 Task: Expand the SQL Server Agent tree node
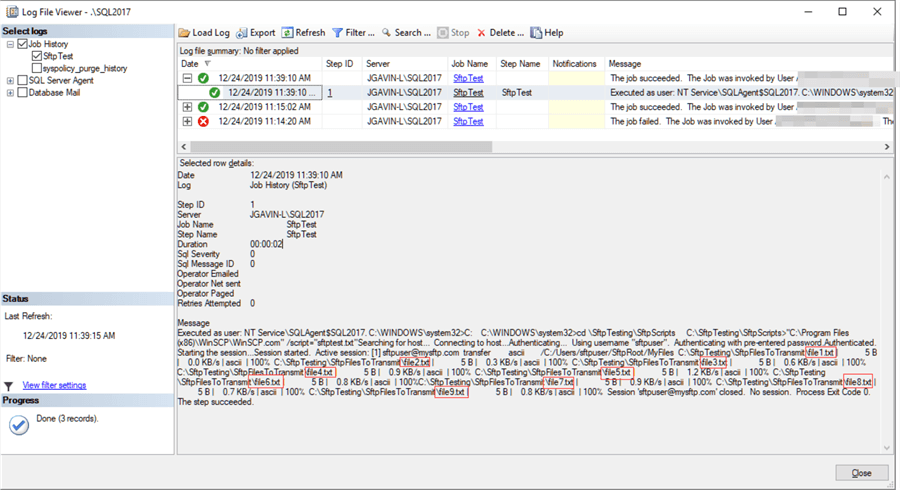10,80
